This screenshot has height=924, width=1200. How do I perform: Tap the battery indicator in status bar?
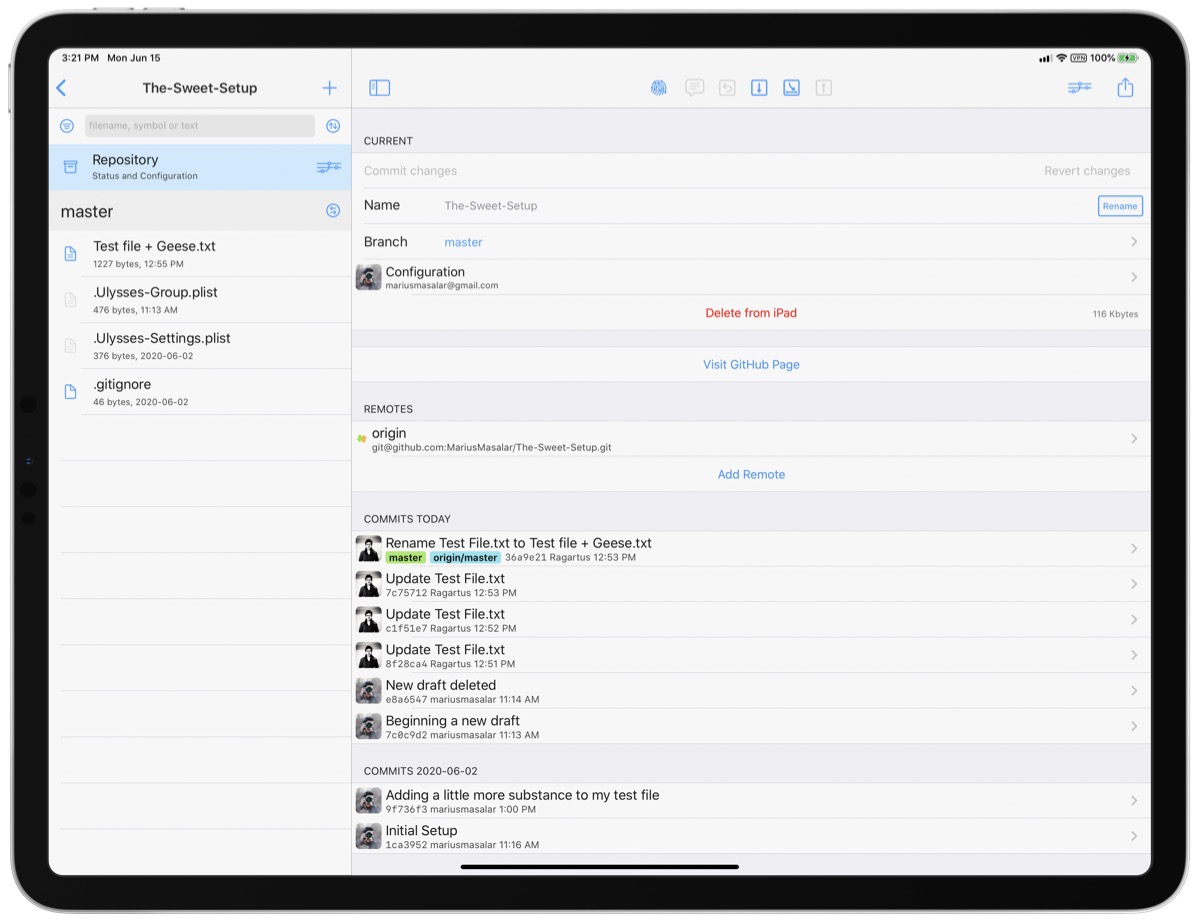(x=1128, y=58)
